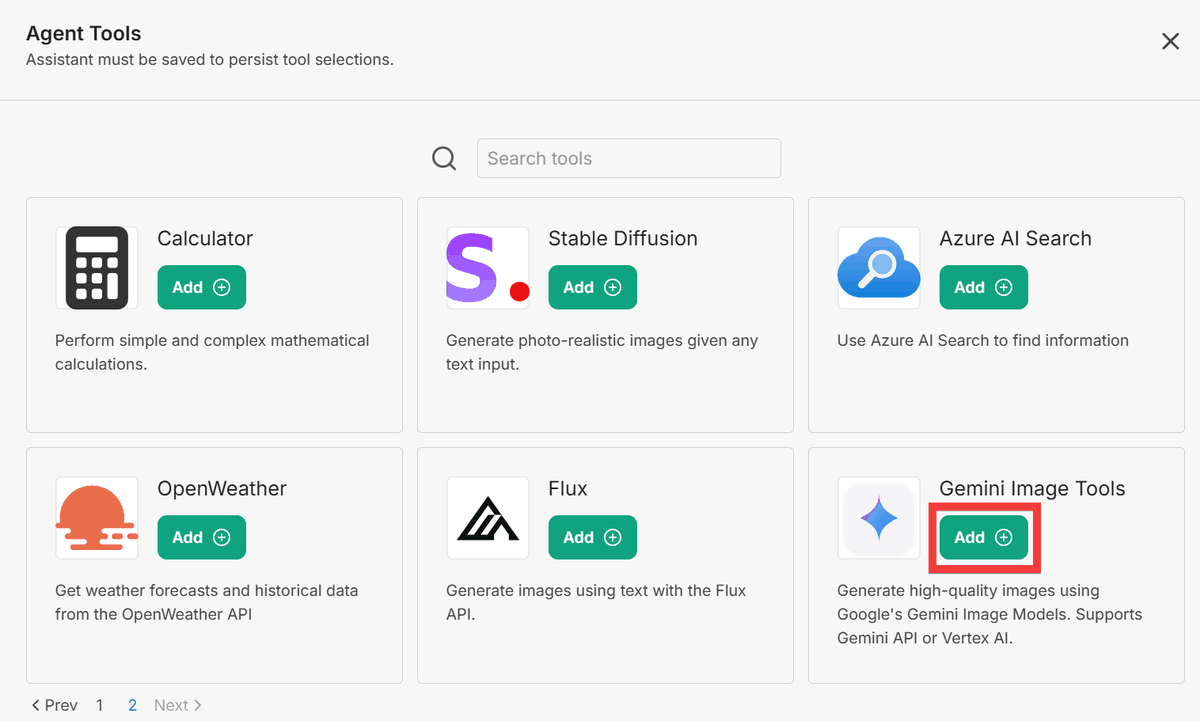Switch to page 1 of tools

[x=100, y=705]
